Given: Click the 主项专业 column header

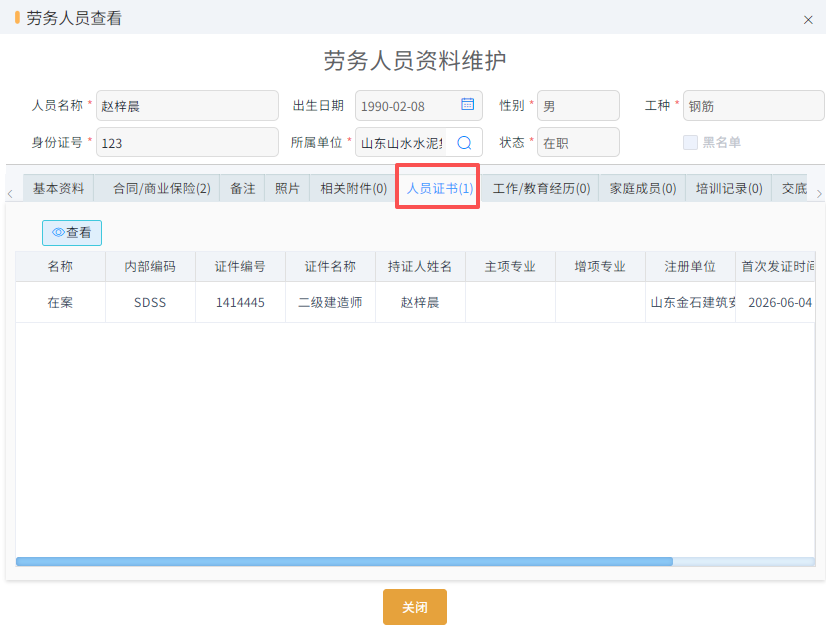Looking at the screenshot, I should pos(510,266).
